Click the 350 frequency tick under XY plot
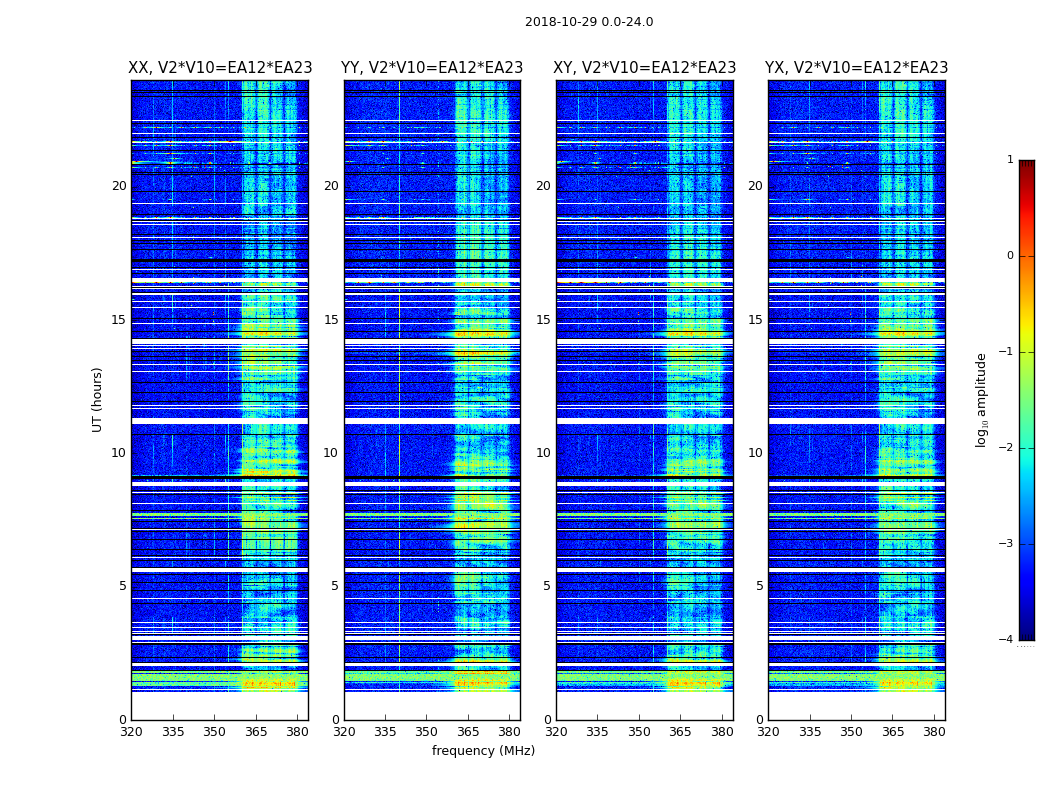The height and width of the screenshot is (800, 1050). [x=639, y=732]
